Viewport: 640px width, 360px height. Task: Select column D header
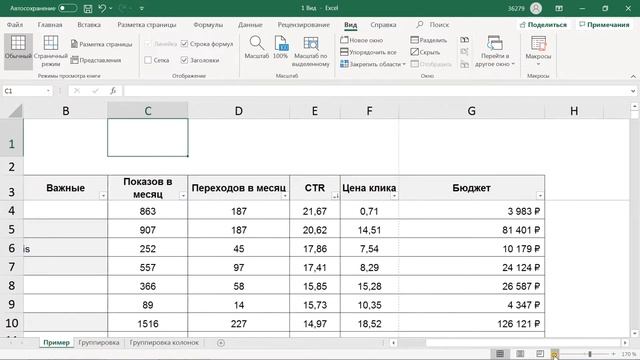coord(239,111)
